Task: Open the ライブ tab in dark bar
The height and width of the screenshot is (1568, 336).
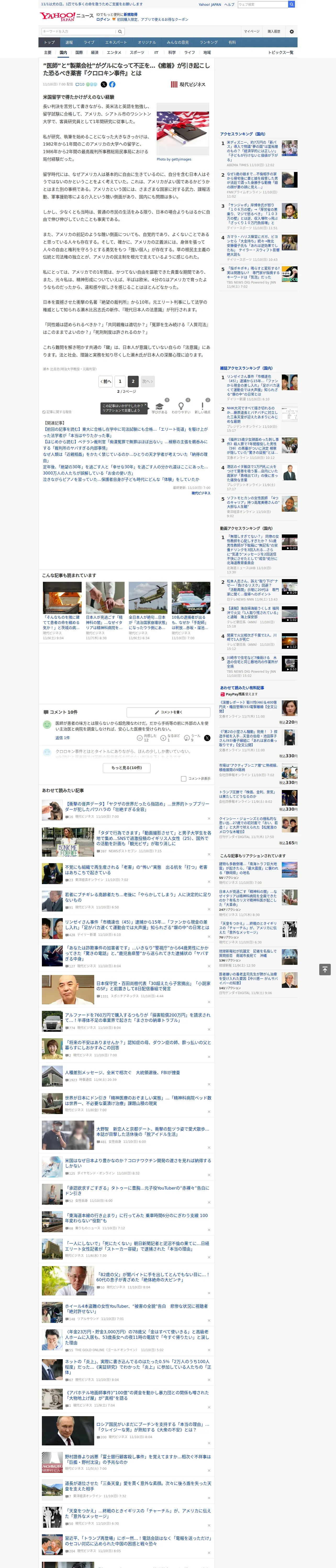Action: pos(89,43)
